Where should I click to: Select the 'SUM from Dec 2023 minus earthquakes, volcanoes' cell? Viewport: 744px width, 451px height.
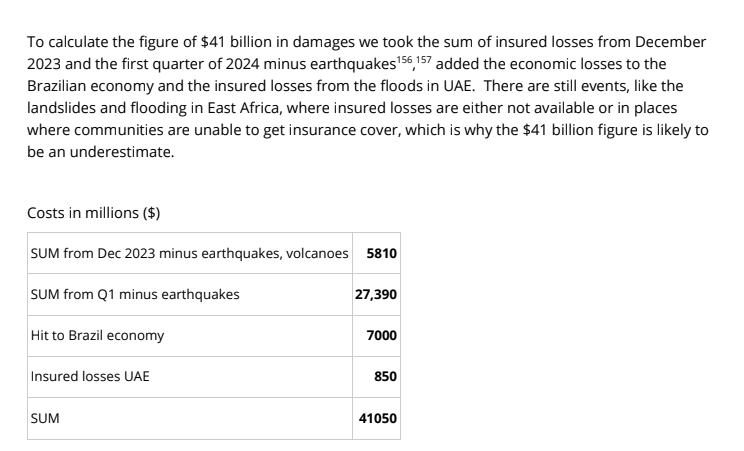(x=188, y=254)
